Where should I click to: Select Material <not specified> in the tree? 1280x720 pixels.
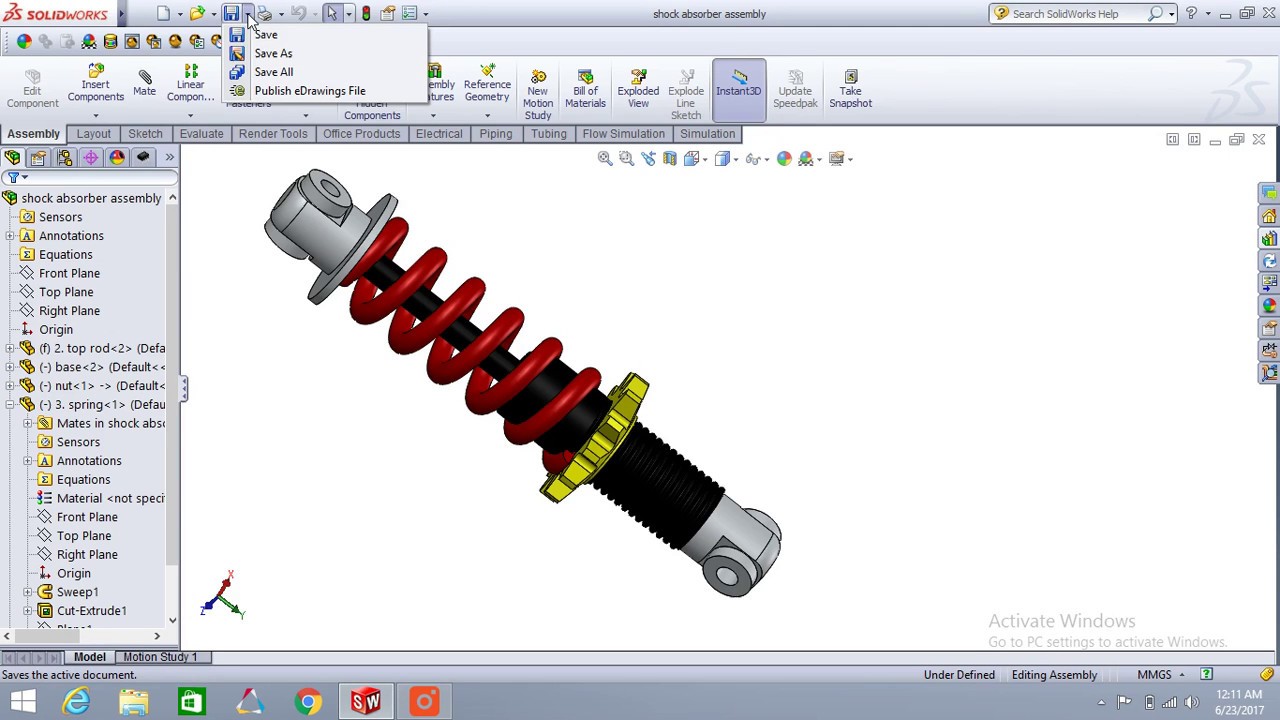click(110, 498)
